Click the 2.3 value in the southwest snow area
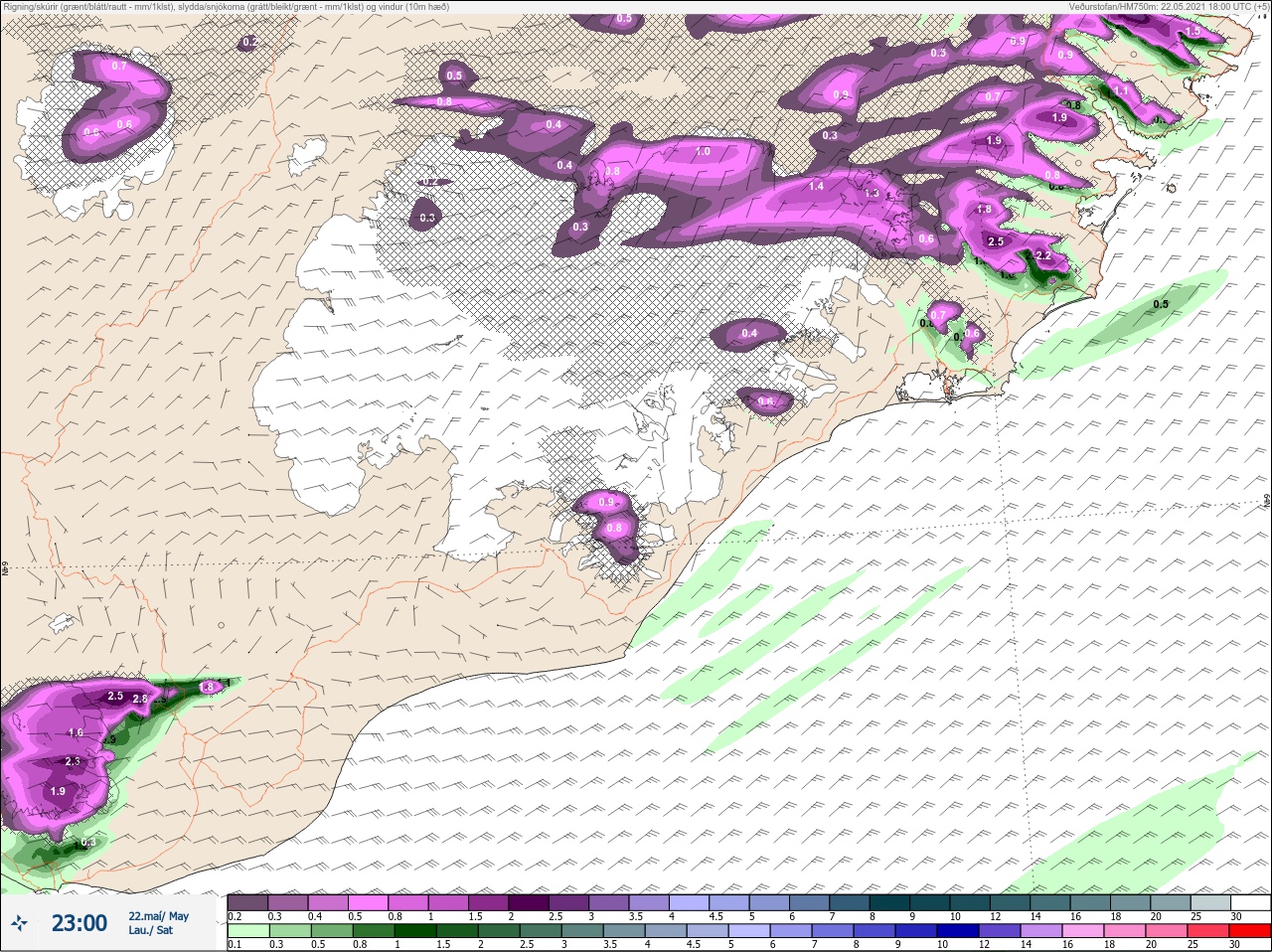1272x952 pixels. pyautogui.click(x=73, y=761)
